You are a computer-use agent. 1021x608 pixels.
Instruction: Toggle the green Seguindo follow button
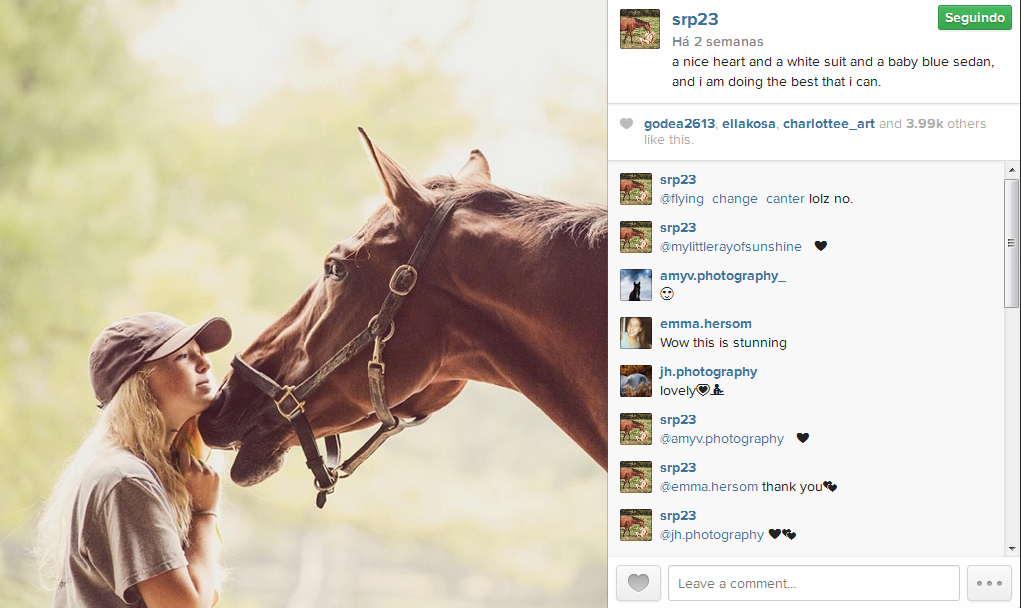coord(975,18)
